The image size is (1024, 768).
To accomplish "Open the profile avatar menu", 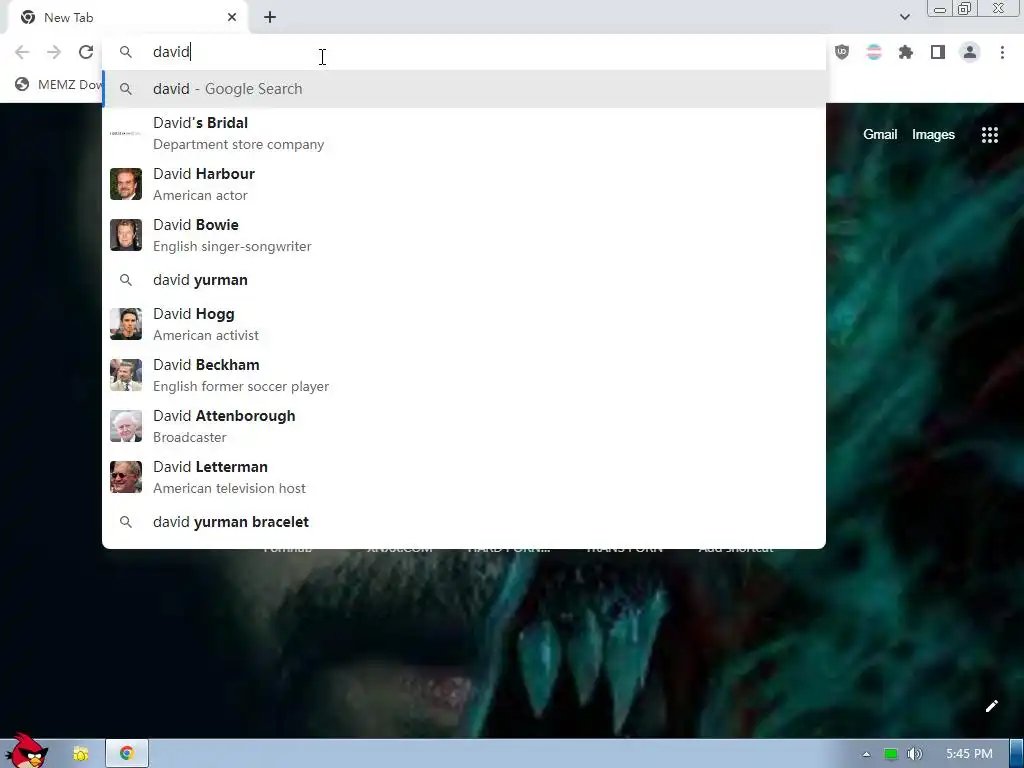I will tap(970, 52).
